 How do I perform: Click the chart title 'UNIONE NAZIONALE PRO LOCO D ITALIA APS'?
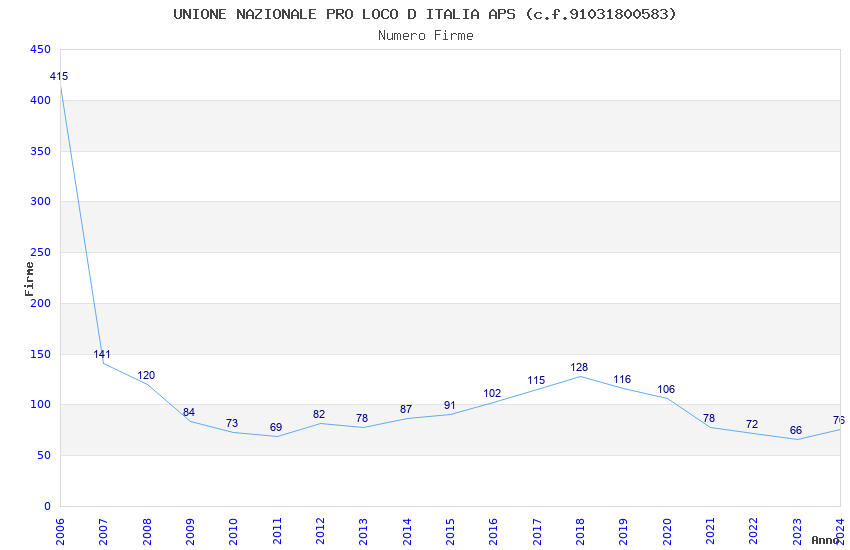tap(344, 14)
